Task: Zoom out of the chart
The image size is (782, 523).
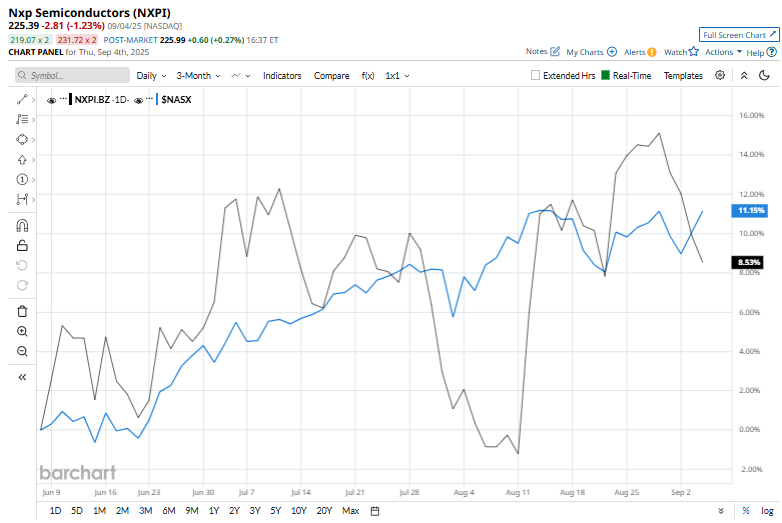Action: point(22,351)
